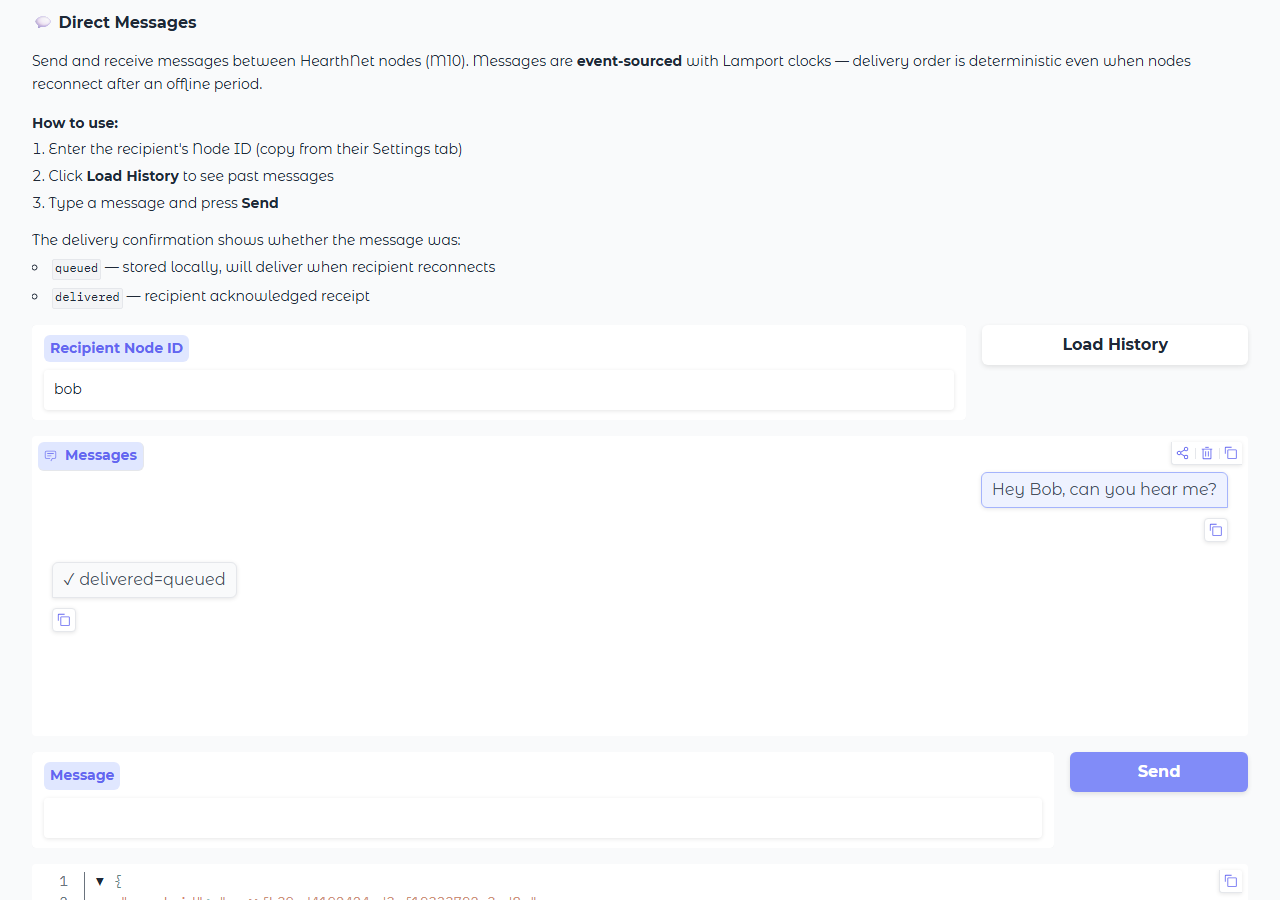Click line number 1 in JSON viewer
The image size is (1280, 900).
[x=63, y=881]
